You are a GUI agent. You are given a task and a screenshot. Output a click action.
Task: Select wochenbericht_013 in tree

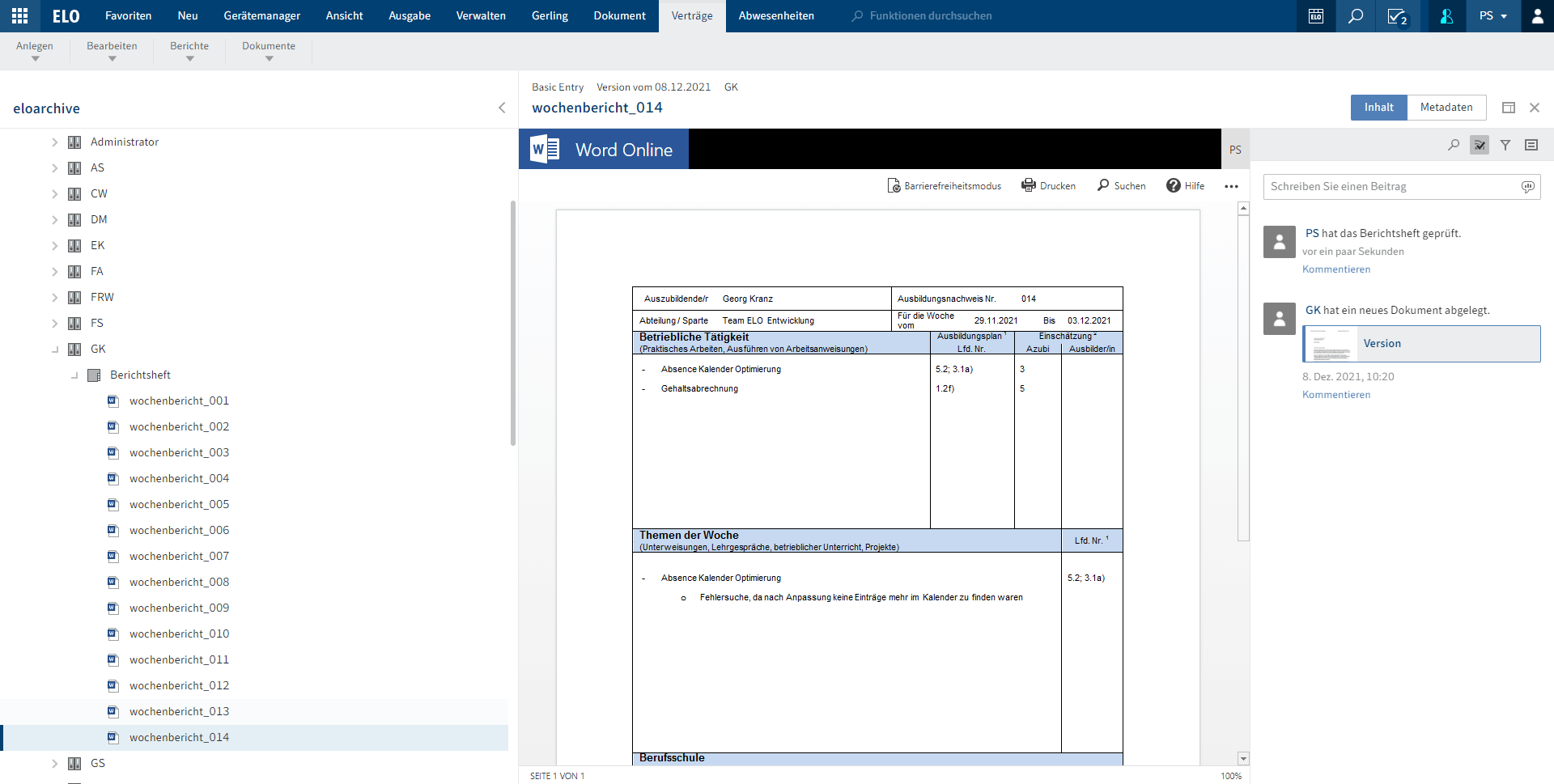pos(179,712)
